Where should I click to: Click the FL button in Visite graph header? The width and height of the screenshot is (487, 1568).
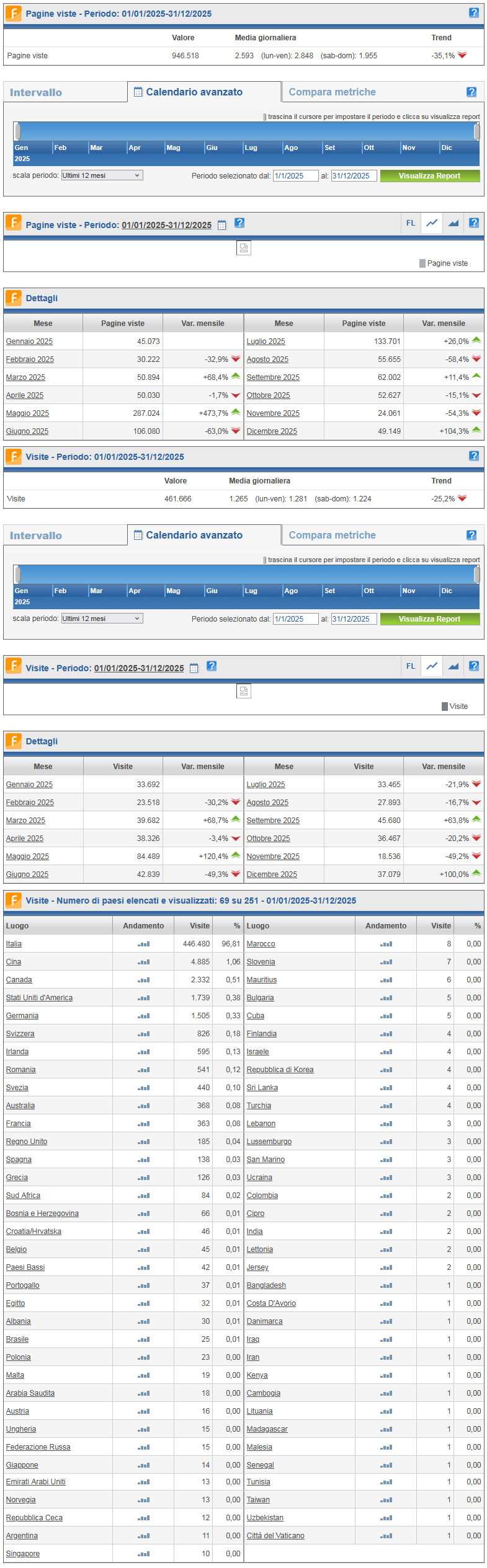pyautogui.click(x=411, y=666)
